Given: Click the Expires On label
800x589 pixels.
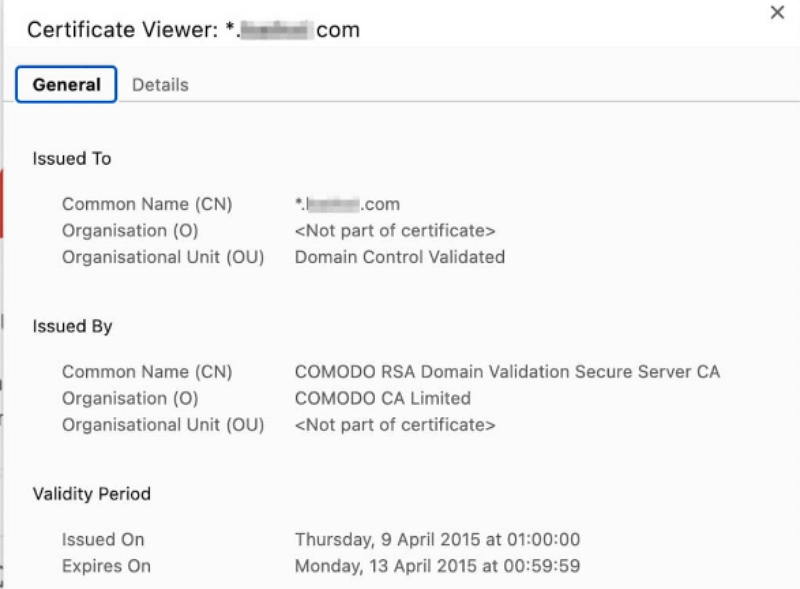Looking at the screenshot, I should click(x=106, y=566).
